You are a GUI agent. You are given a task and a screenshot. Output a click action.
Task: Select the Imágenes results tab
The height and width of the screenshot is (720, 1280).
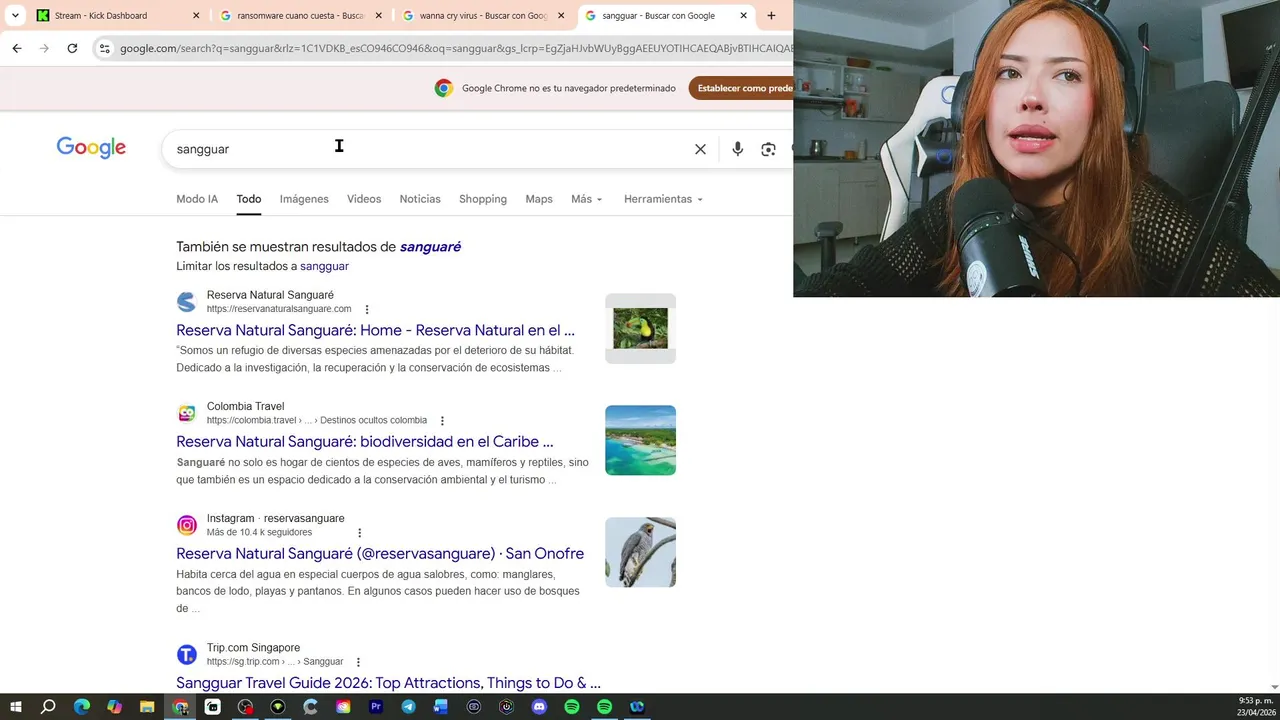[304, 199]
